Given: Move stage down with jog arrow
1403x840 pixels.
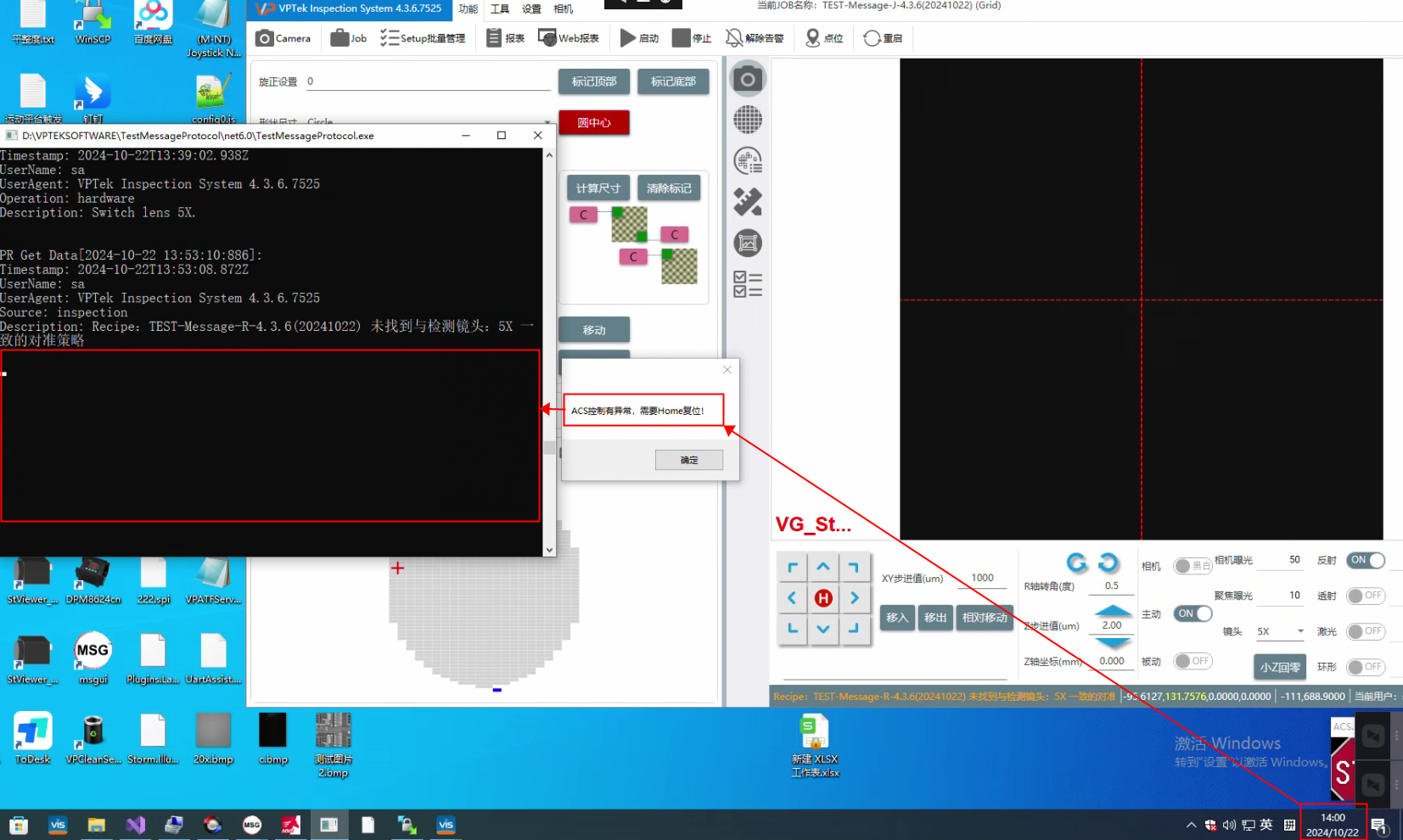Looking at the screenshot, I should coord(823,629).
